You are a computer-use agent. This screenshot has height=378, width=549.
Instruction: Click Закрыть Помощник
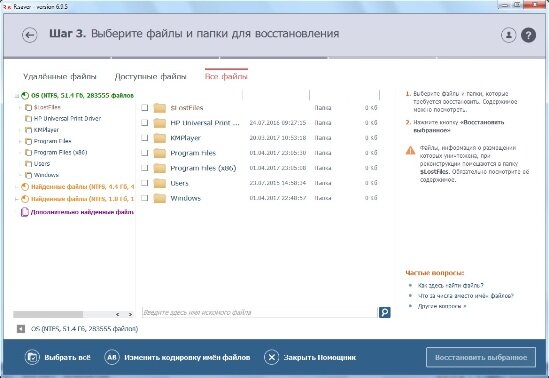click(x=320, y=357)
